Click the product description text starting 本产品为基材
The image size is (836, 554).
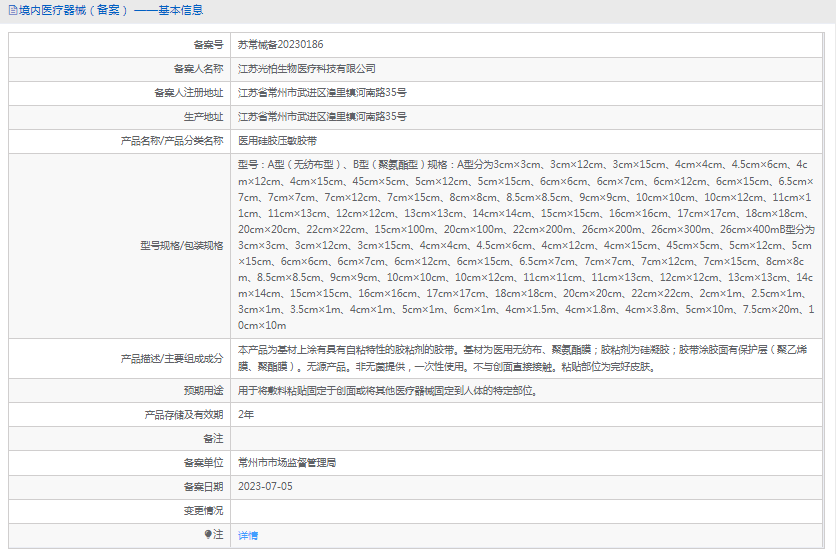click(522, 358)
